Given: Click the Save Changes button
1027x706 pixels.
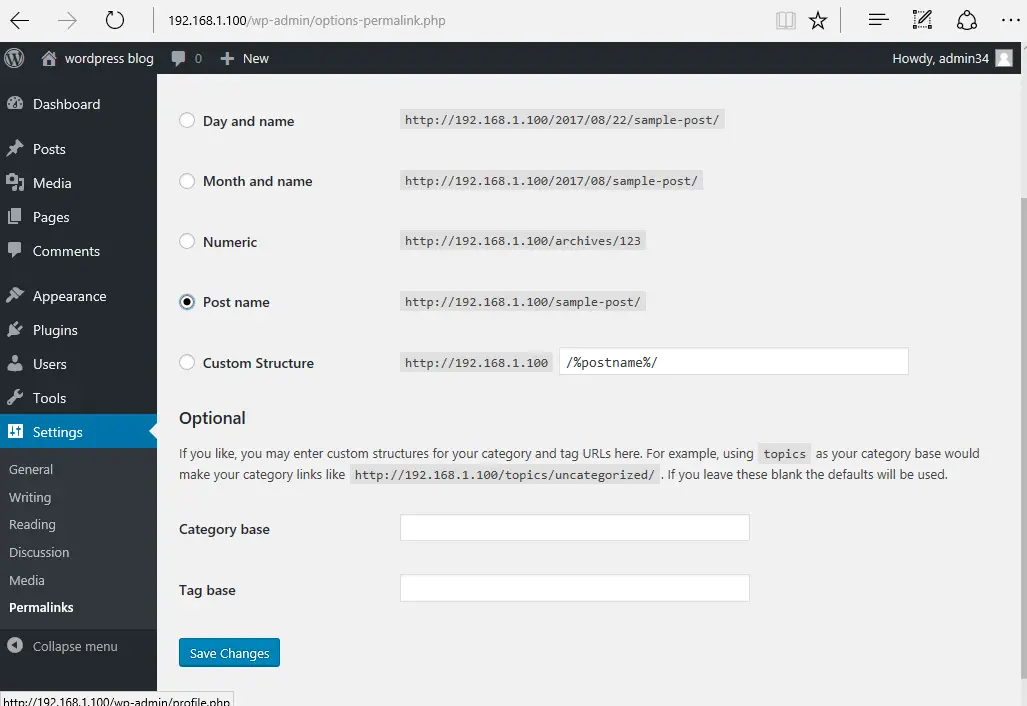Looking at the screenshot, I should (x=229, y=653).
